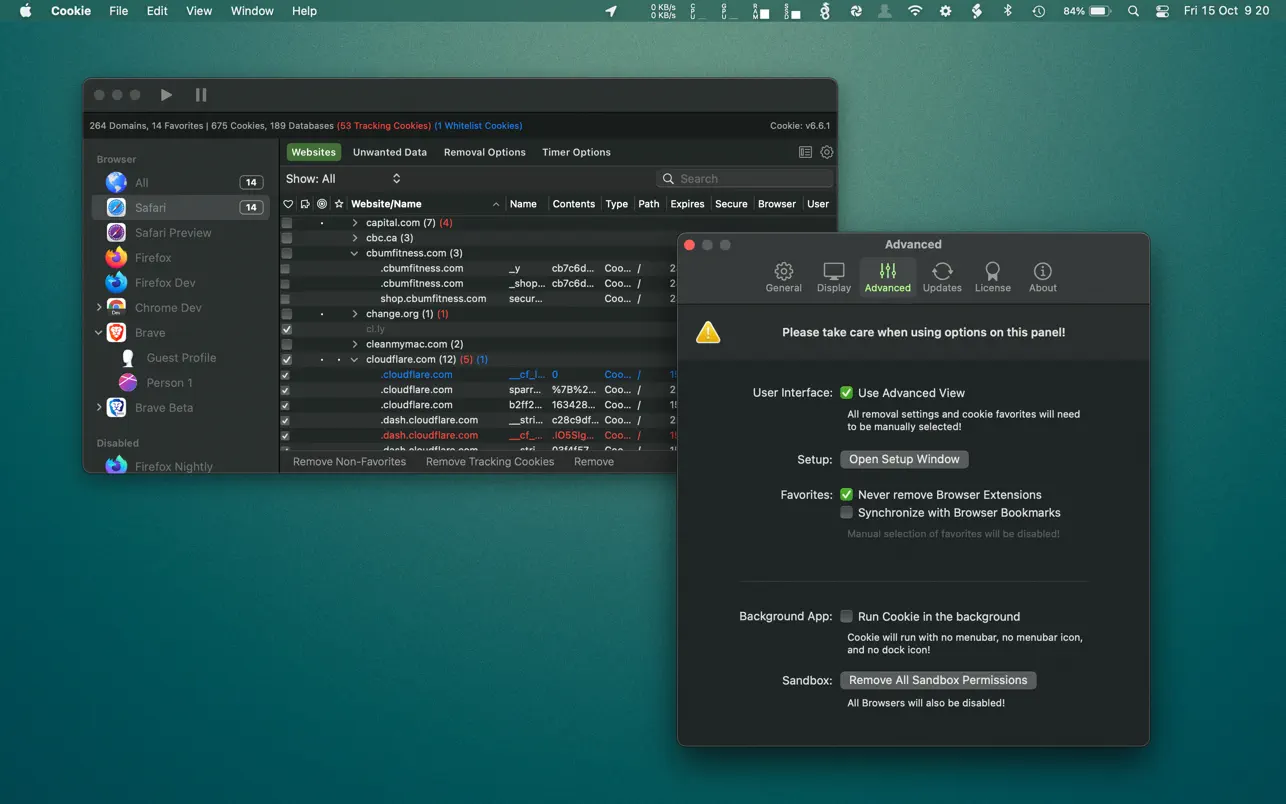The width and height of the screenshot is (1286, 804).
Task: Enable Run Cookie in the background
Action: click(847, 617)
